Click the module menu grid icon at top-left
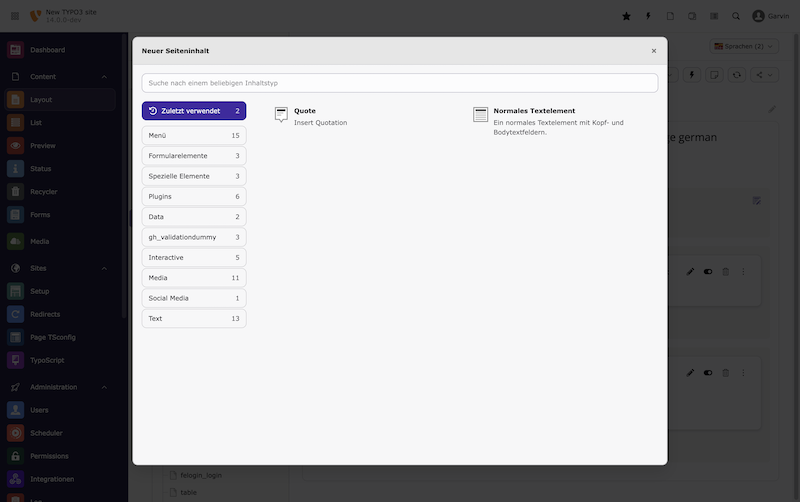 15,16
